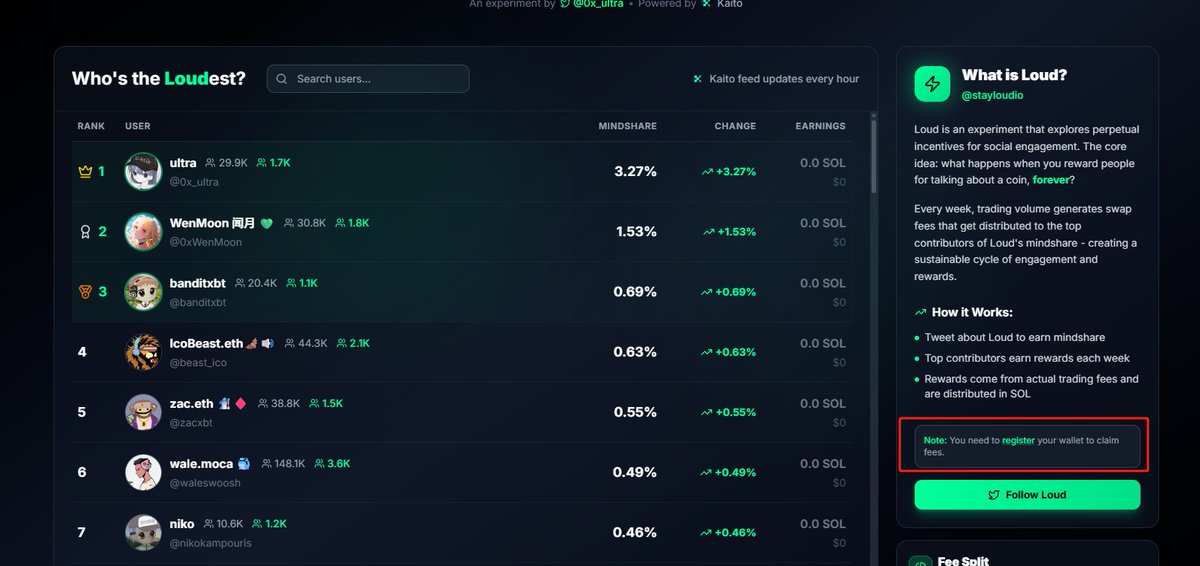Open the @stayloudio handle link
1200x566 pixels.
992,95
